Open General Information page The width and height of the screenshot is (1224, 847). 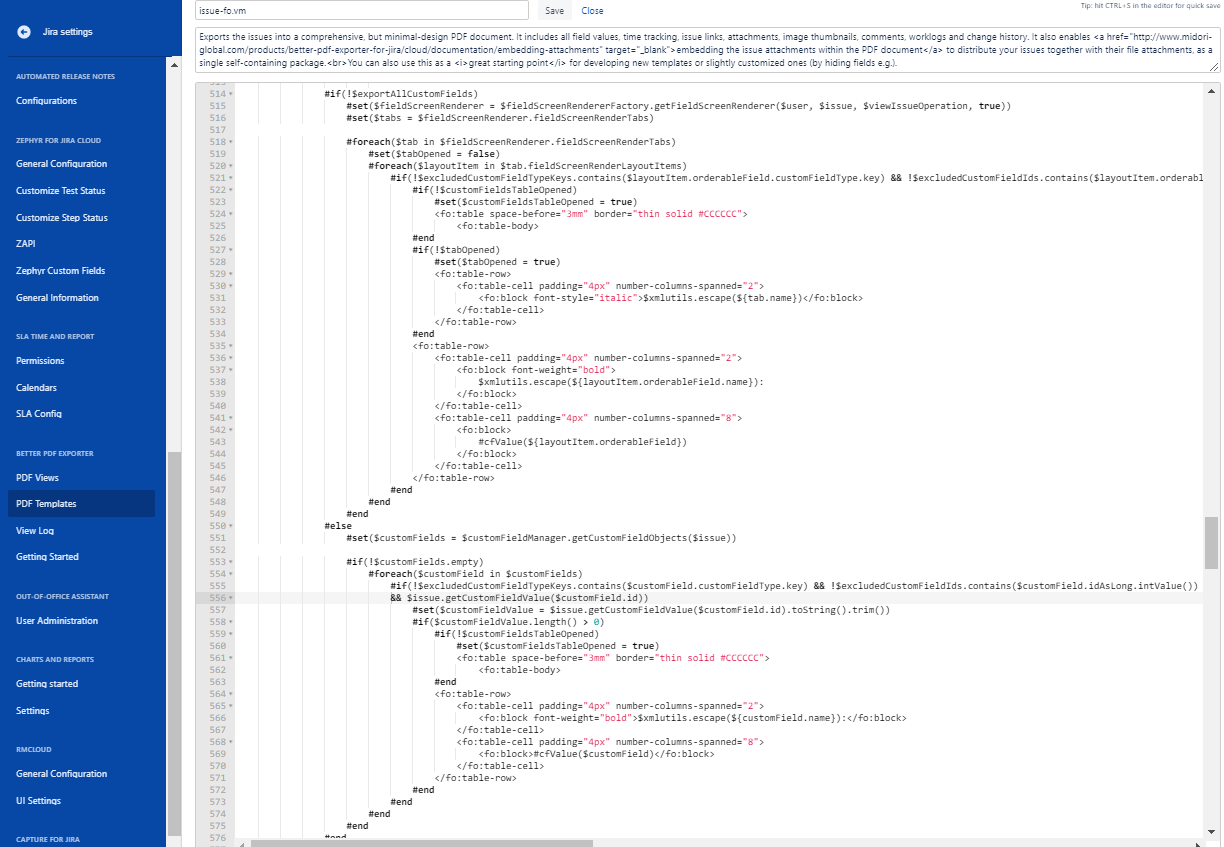pos(57,298)
